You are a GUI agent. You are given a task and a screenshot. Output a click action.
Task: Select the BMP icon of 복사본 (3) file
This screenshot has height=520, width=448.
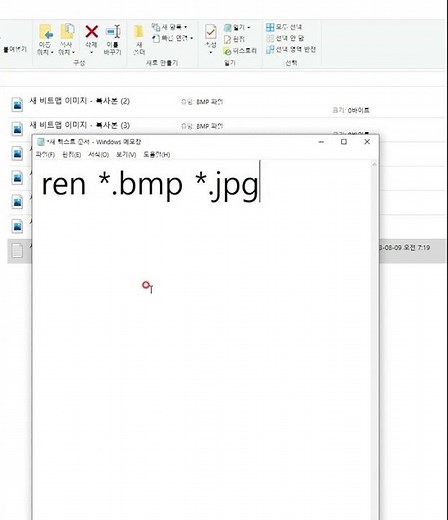point(17,129)
